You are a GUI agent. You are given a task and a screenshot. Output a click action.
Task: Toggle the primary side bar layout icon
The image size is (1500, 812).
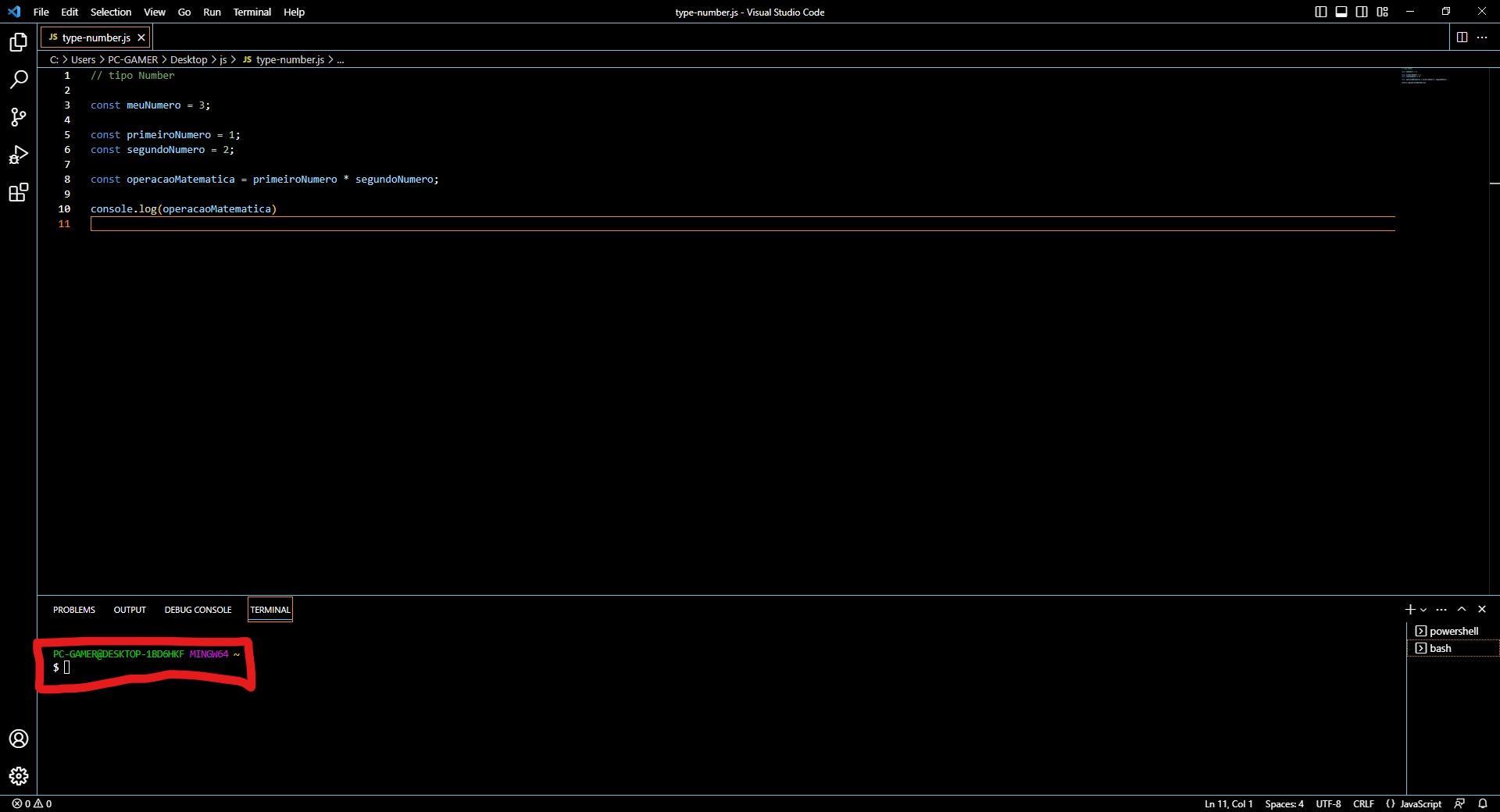coord(1321,12)
